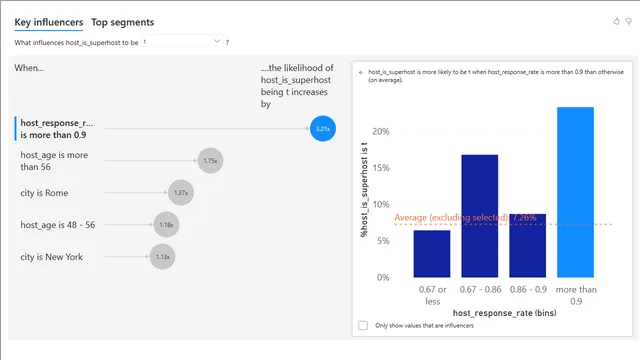Open the host_is_superhost value dropdown
640x360 pixels.
click(182, 41)
